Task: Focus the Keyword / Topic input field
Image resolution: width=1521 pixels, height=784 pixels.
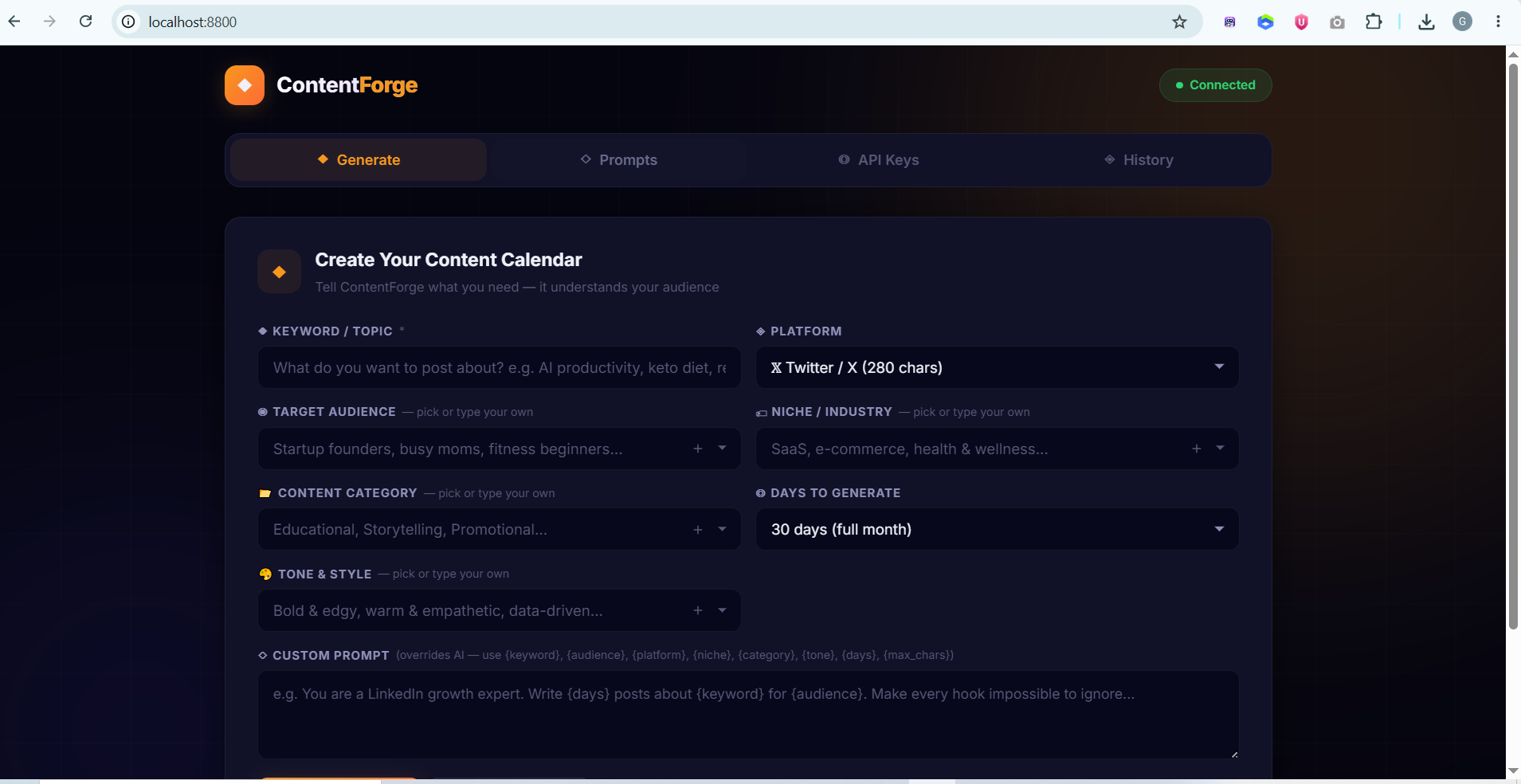Action: [x=500, y=367]
